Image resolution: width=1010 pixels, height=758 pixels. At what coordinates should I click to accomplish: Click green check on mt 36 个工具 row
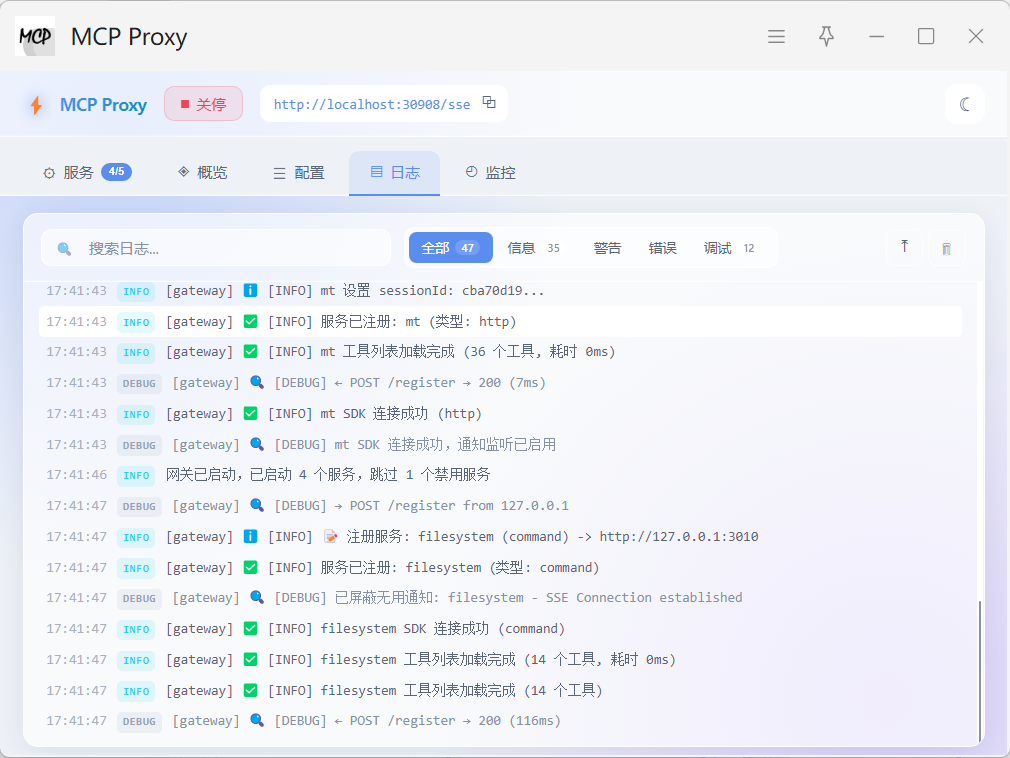pos(251,352)
